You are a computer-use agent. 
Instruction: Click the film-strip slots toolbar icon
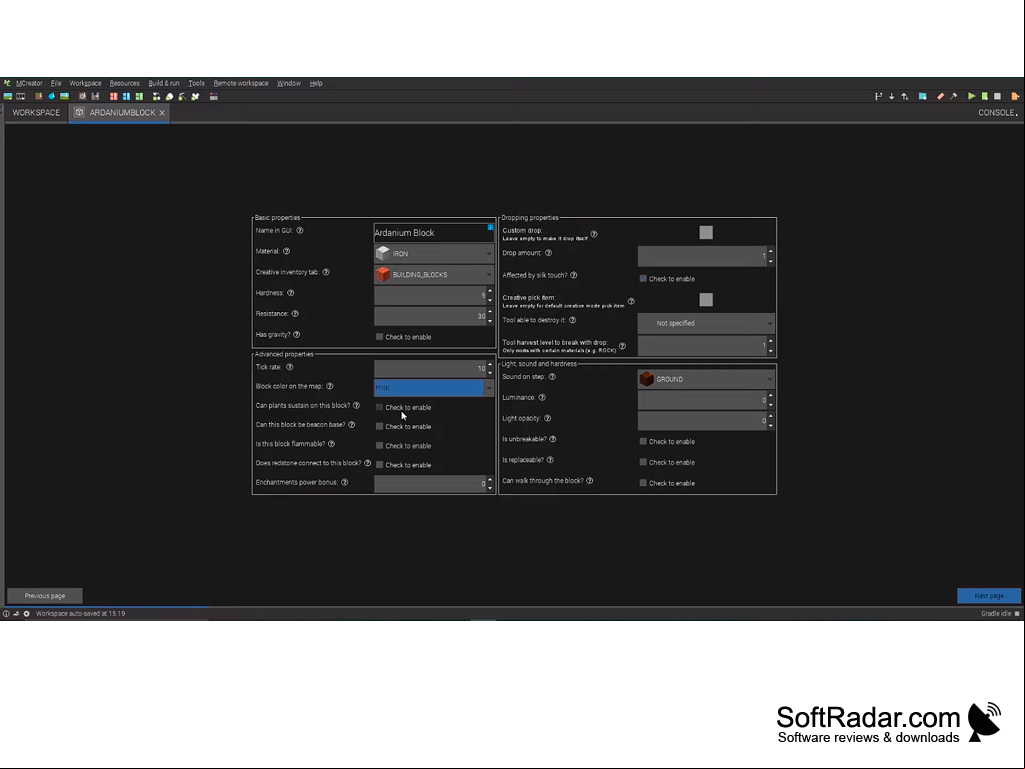20,96
